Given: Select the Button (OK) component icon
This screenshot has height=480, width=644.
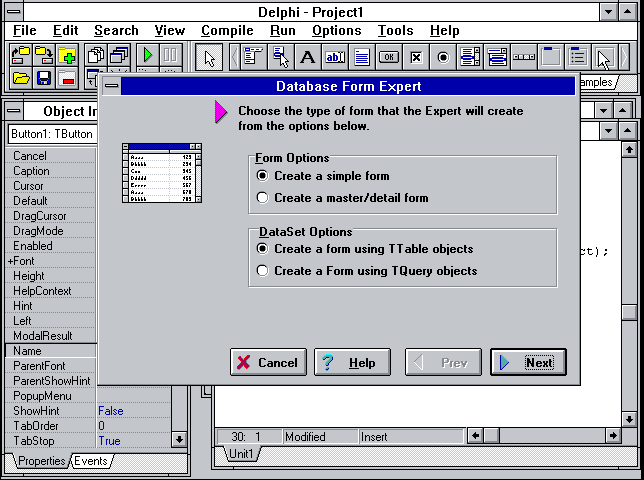Looking at the screenshot, I should coord(389,56).
